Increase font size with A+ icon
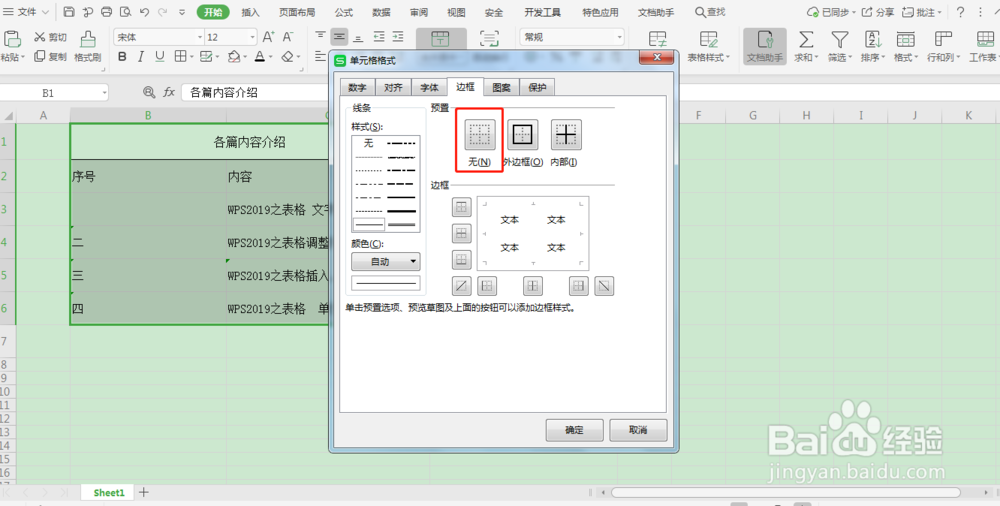 coord(268,37)
